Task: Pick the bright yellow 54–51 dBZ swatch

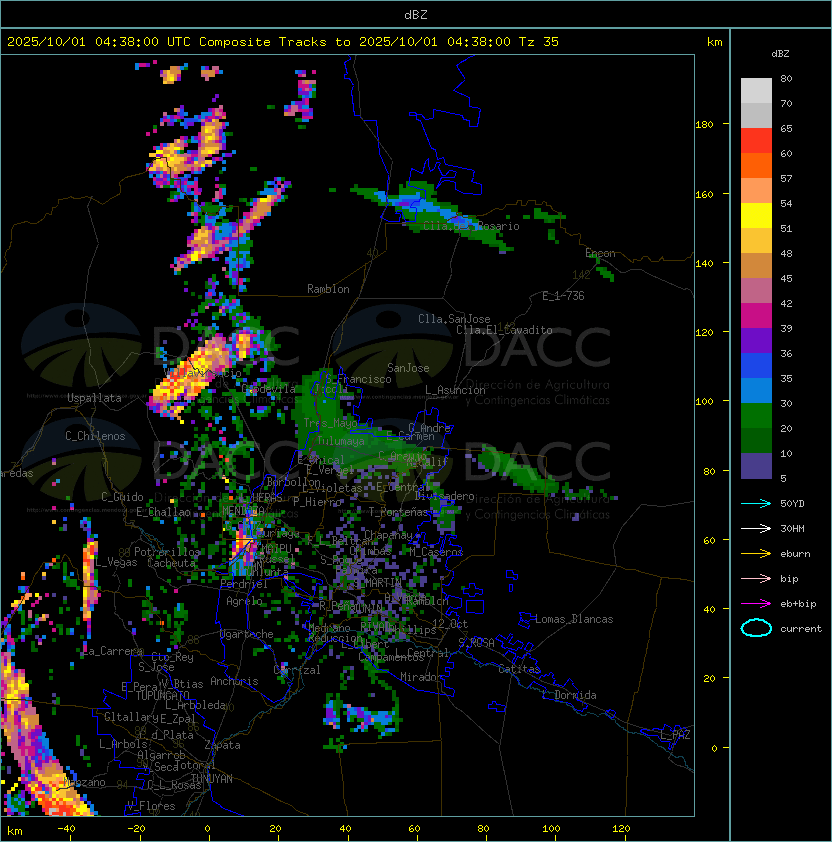Action: [756, 216]
